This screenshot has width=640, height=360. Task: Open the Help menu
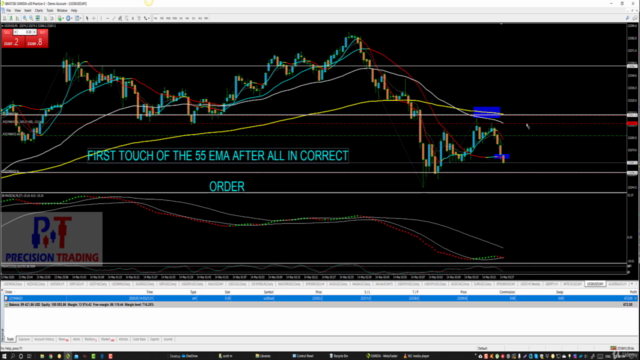(74, 10)
